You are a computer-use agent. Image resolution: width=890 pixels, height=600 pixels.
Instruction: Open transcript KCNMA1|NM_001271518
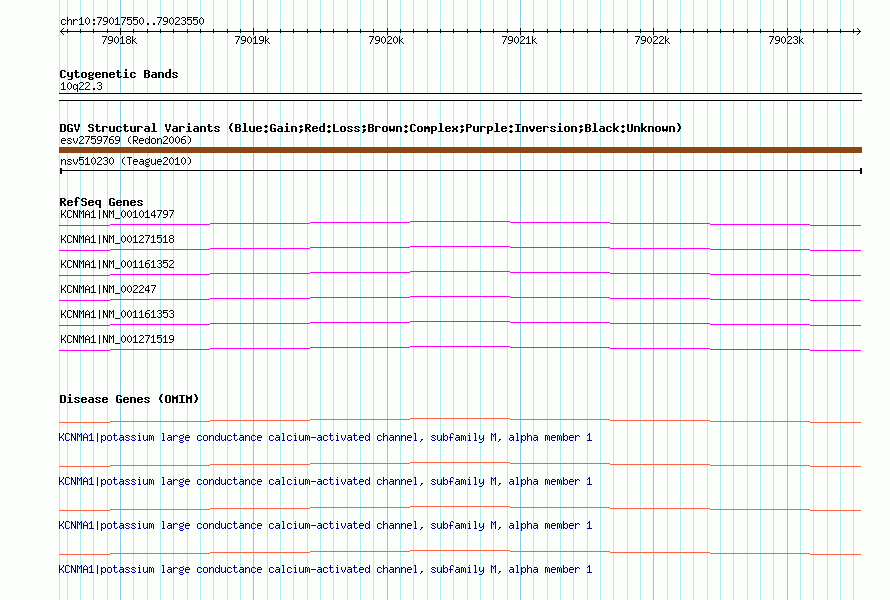(x=117, y=239)
